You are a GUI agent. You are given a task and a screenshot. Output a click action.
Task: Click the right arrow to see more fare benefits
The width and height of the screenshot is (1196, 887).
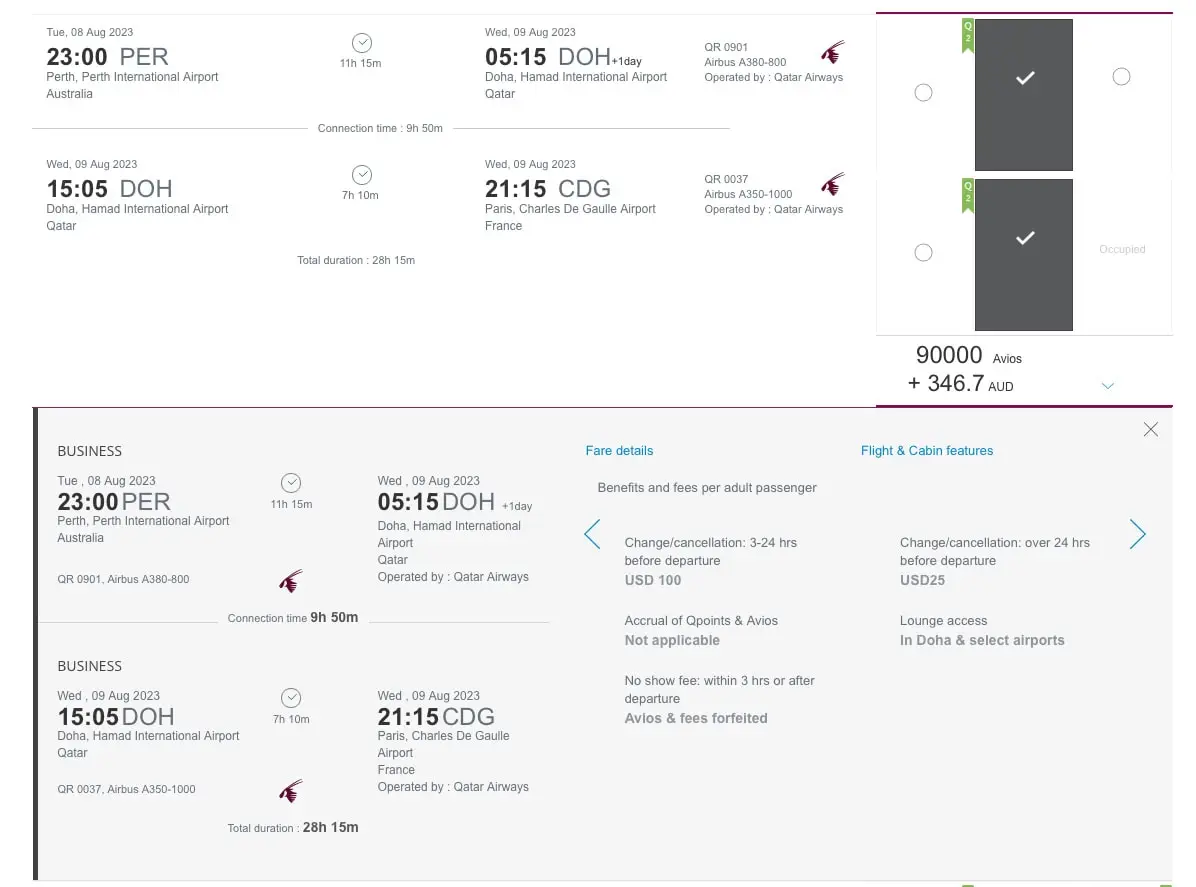(x=1137, y=534)
